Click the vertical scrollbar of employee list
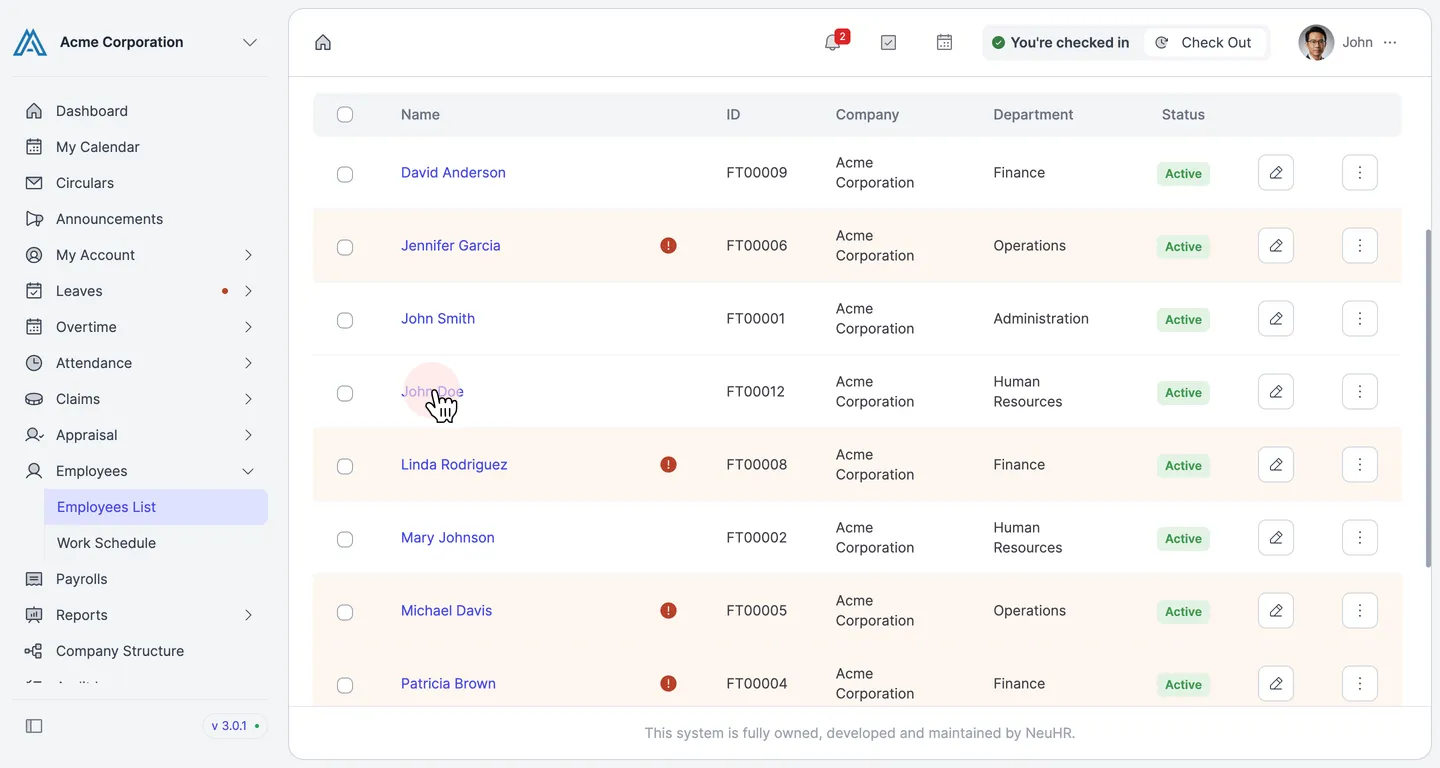The width and height of the screenshot is (1440, 768). tap(1428, 398)
